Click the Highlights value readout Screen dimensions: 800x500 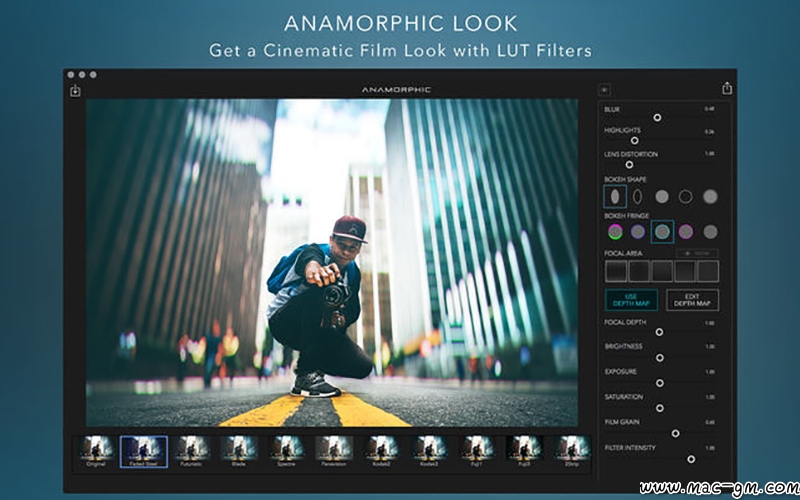click(709, 132)
